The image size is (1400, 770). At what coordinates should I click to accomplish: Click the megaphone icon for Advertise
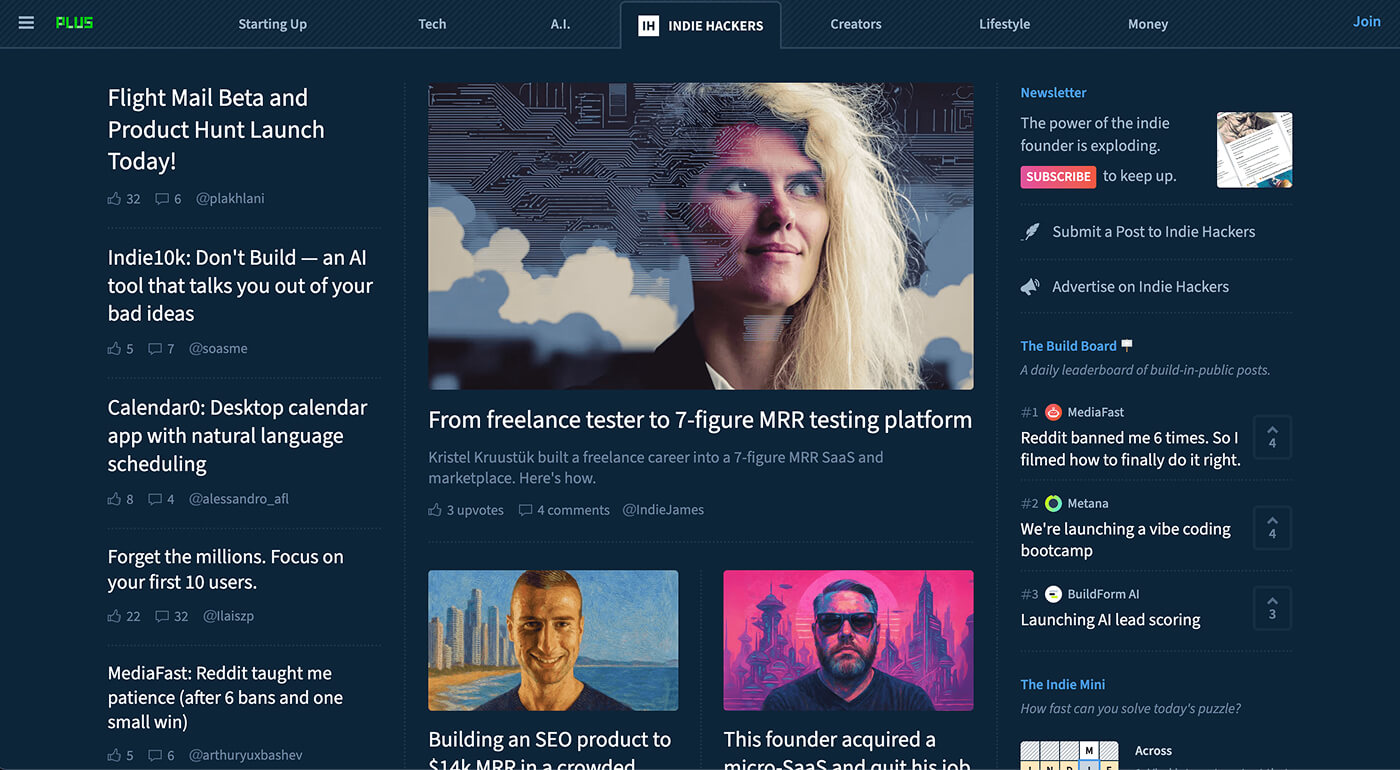coord(1030,287)
